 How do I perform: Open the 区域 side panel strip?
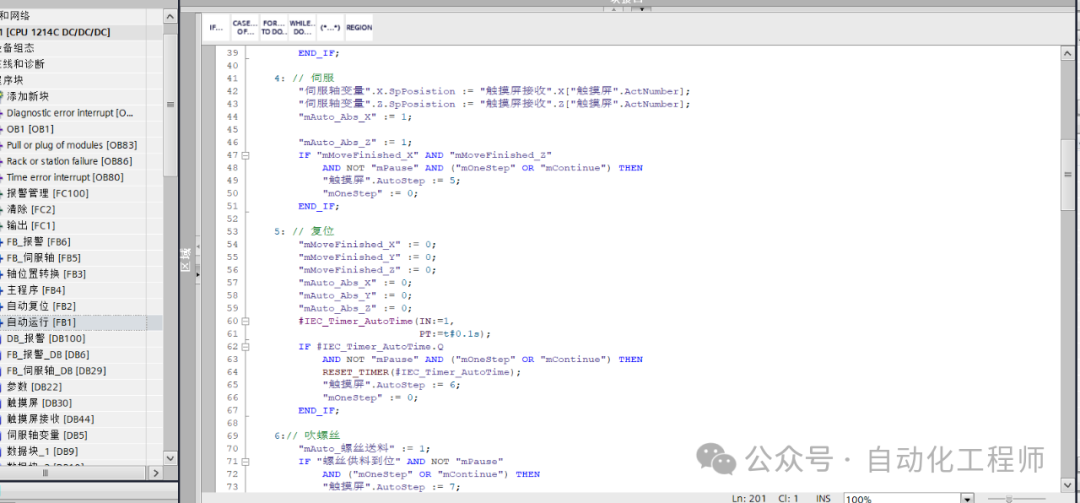coord(185,262)
